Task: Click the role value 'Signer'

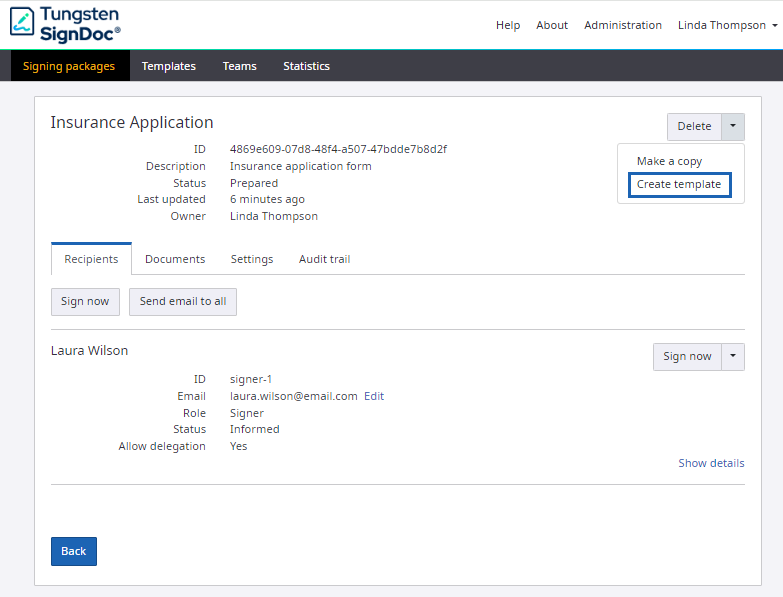Action: click(x=247, y=413)
